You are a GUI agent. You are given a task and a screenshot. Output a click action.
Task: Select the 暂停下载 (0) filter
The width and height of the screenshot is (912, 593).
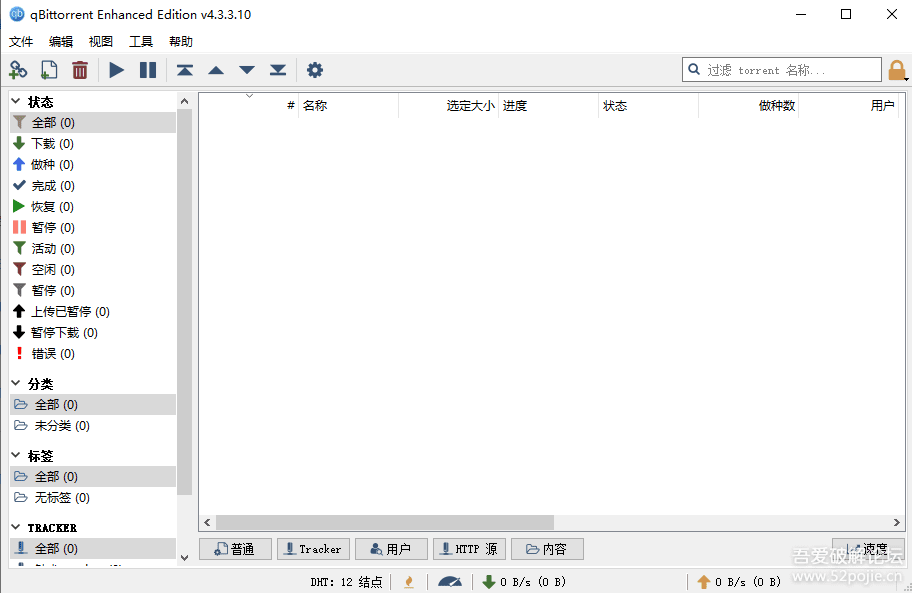[x=93, y=333]
